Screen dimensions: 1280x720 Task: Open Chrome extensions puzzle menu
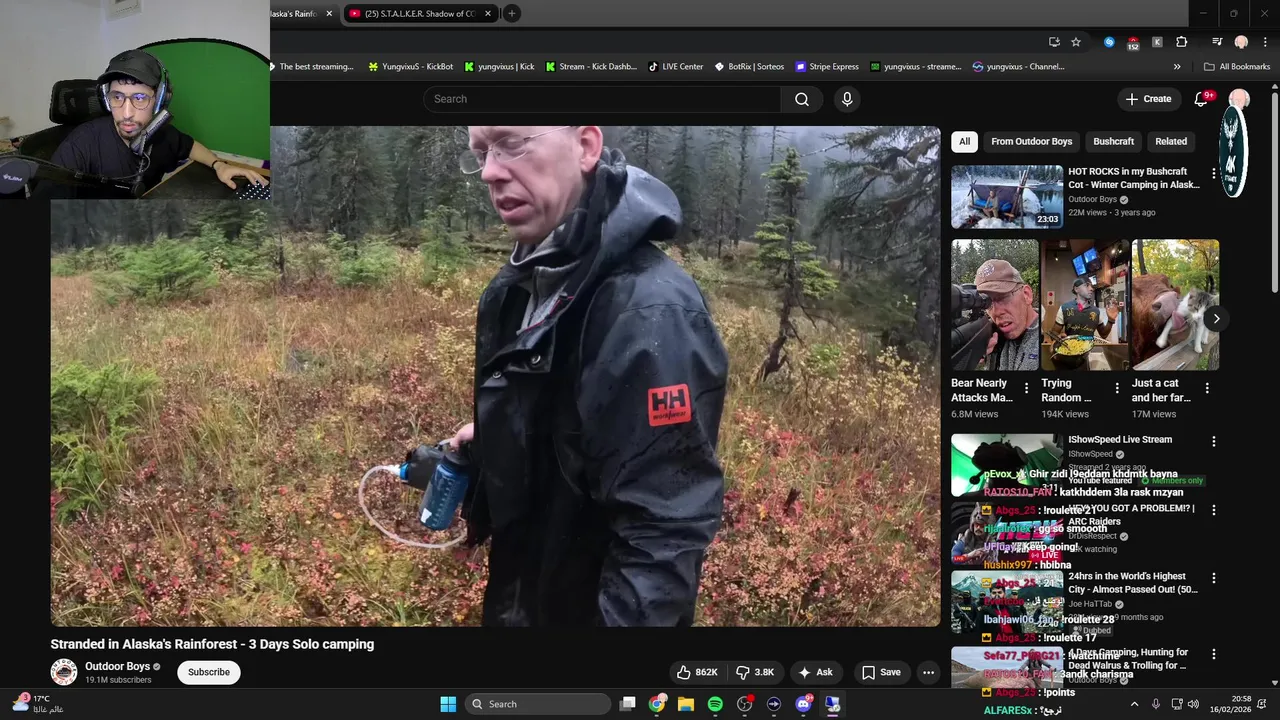(1182, 42)
